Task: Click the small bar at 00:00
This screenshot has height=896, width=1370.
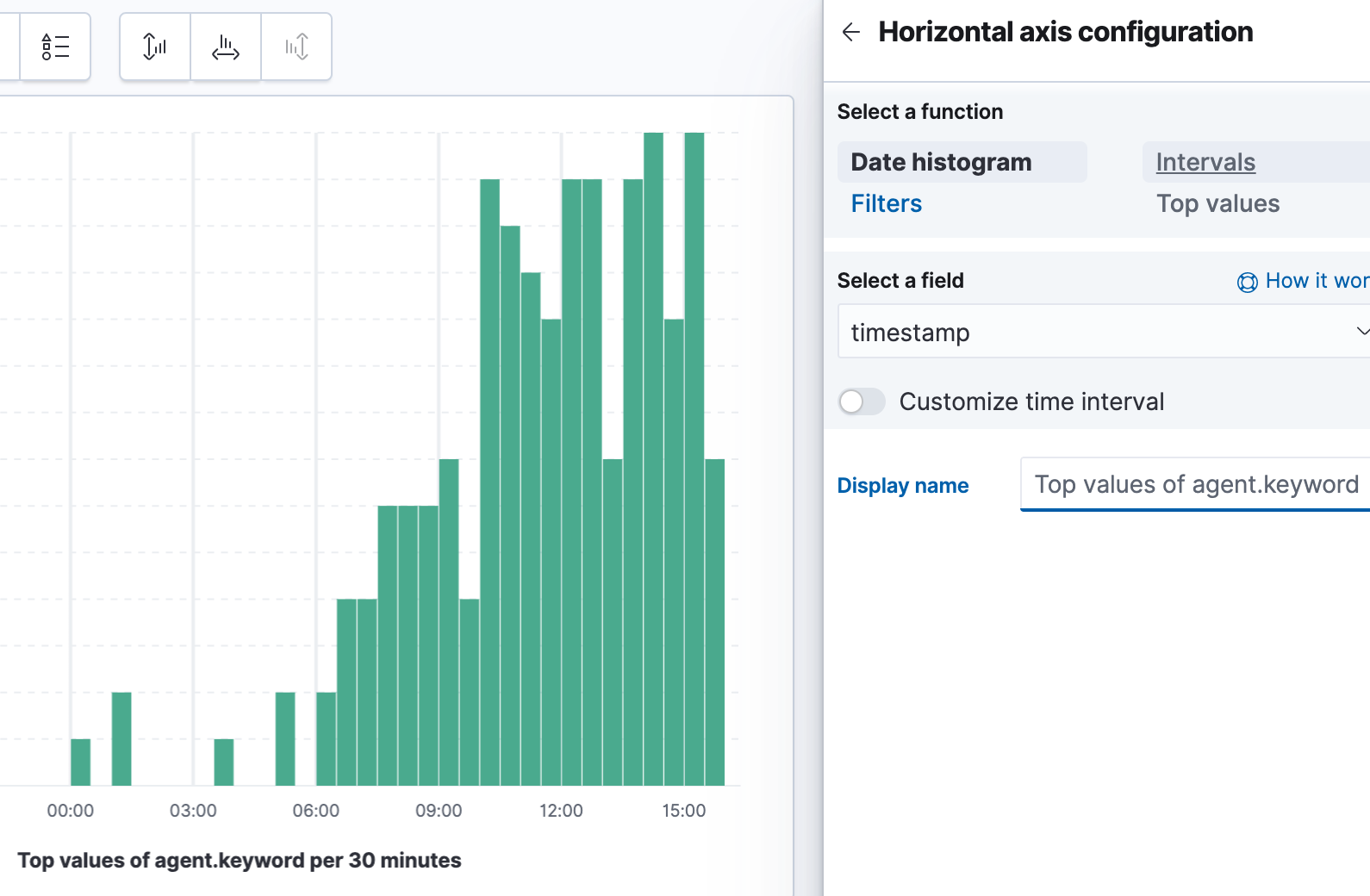Action: (x=80, y=762)
